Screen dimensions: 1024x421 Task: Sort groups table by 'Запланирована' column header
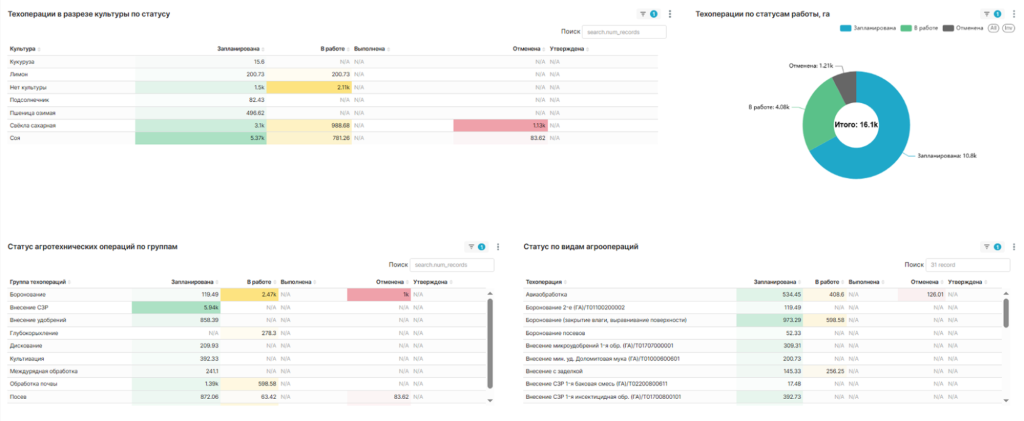click(x=195, y=283)
